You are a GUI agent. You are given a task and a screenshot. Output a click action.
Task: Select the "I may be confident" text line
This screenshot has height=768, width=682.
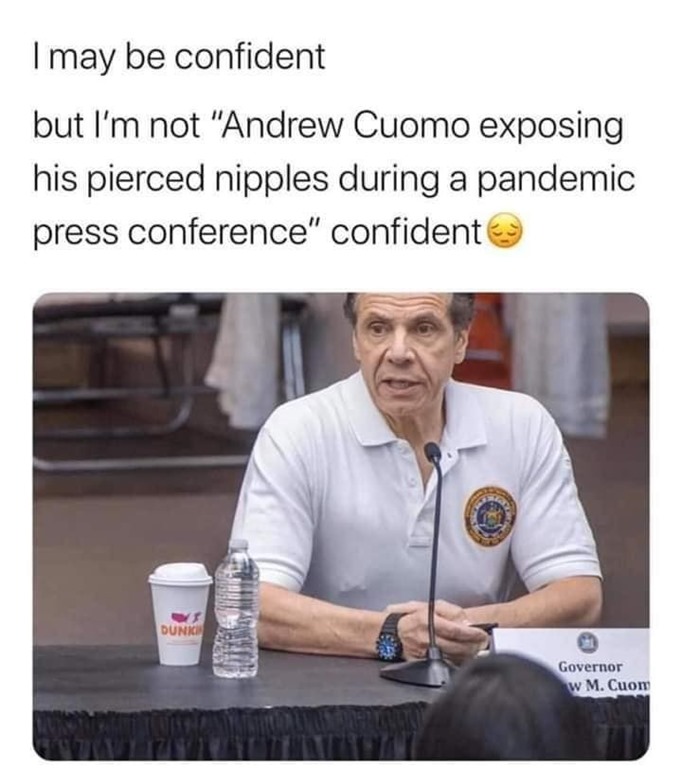179,57
